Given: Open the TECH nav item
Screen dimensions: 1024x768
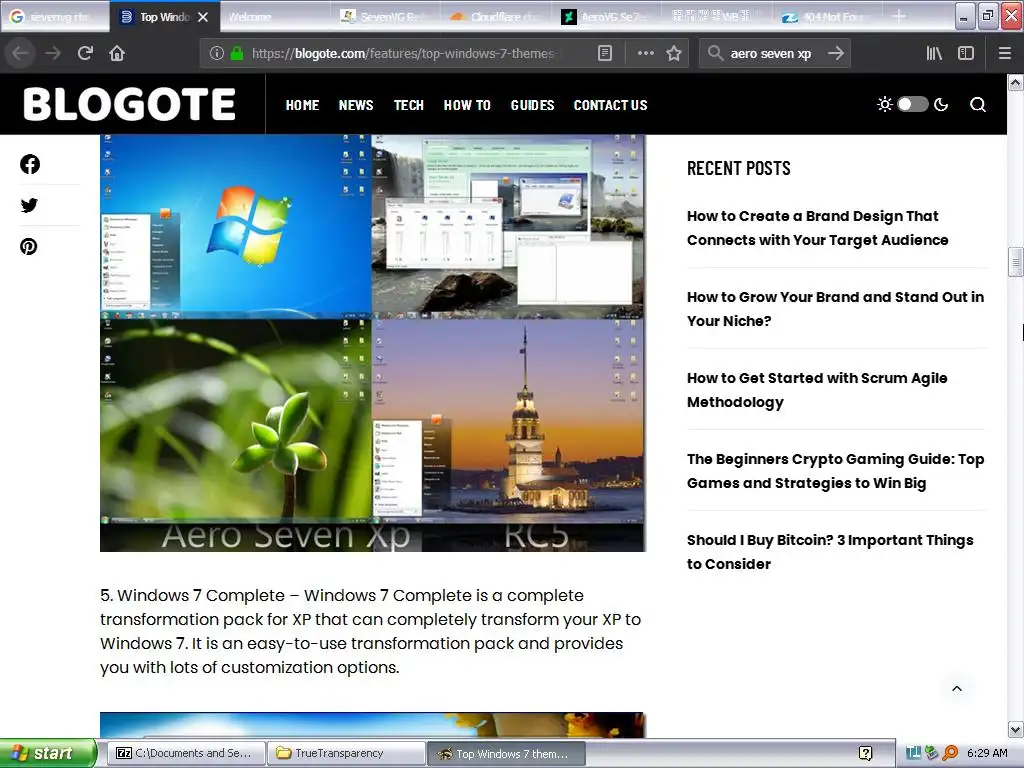Looking at the screenshot, I should [x=409, y=105].
